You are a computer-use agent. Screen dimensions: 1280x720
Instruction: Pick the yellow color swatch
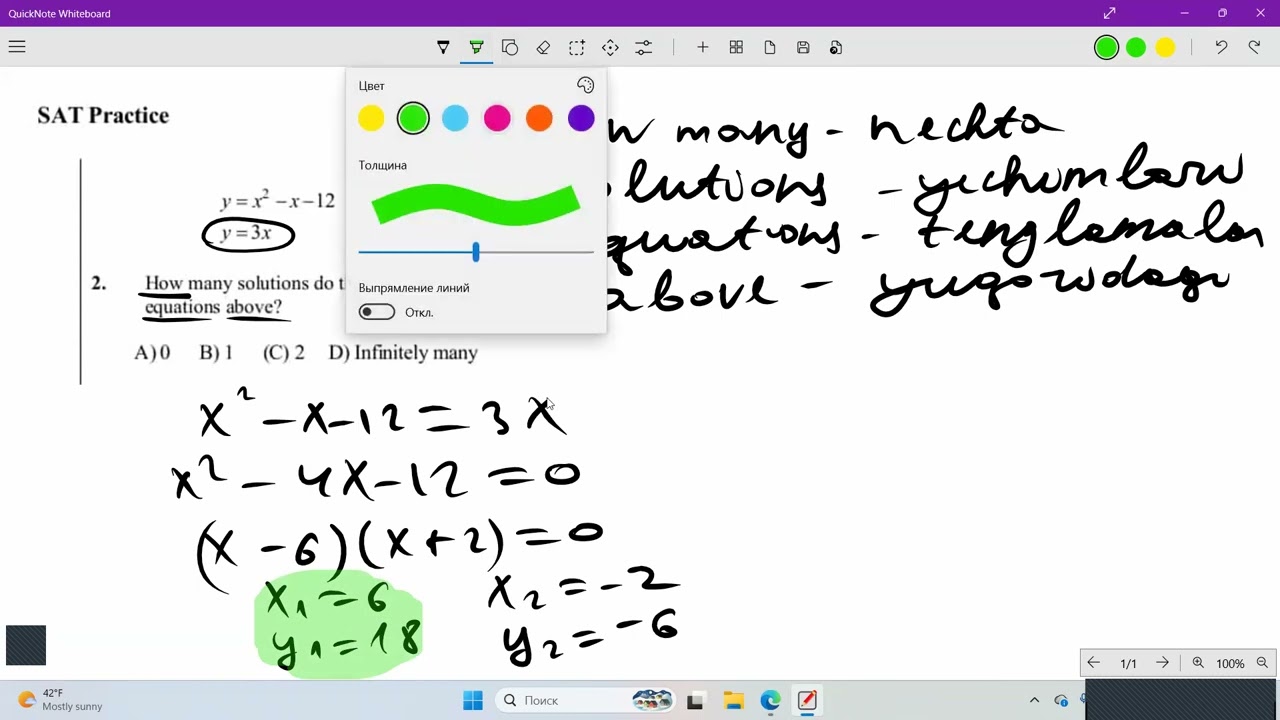[371, 118]
